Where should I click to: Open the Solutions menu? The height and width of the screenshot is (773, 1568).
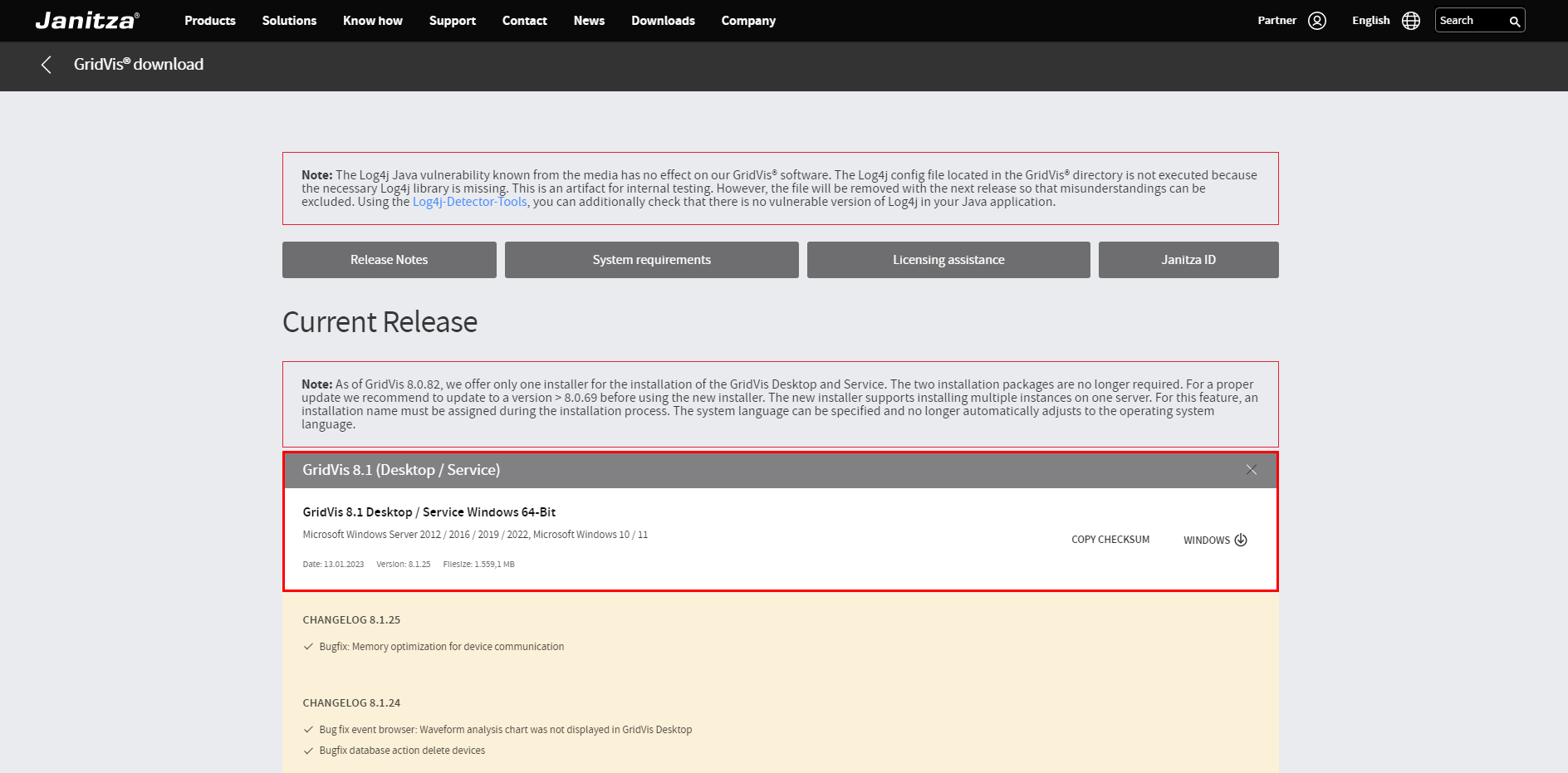289,21
